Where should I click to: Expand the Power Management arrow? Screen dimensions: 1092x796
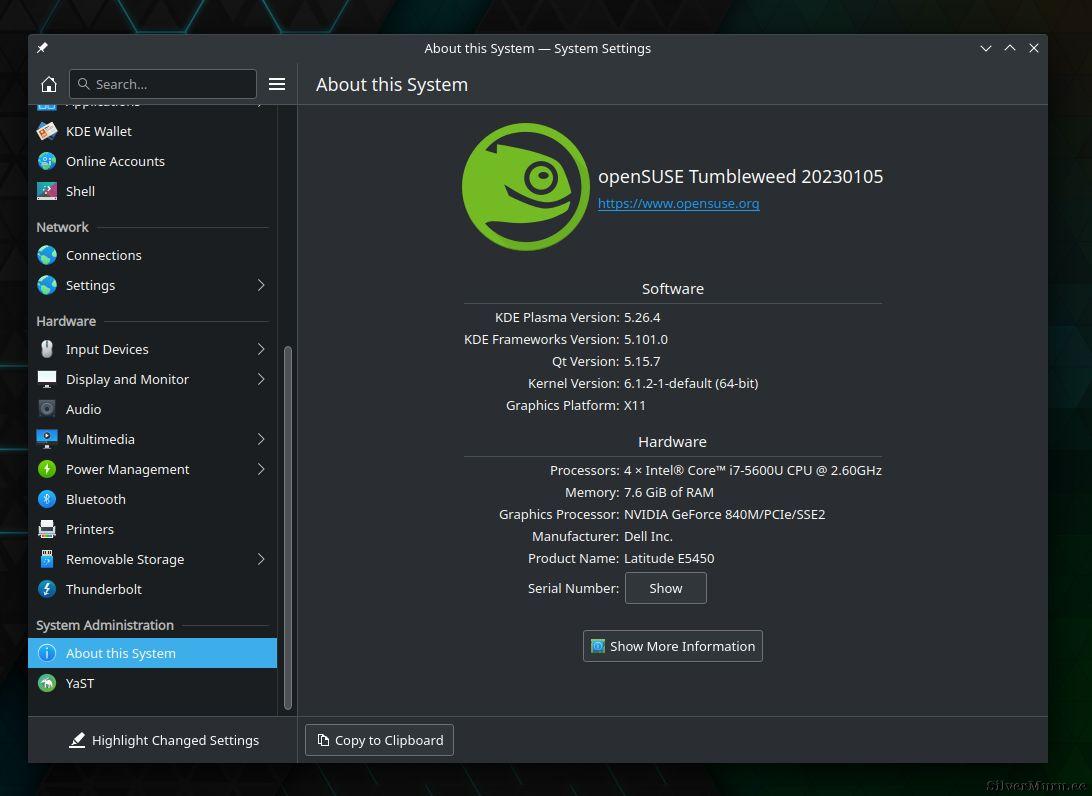pyautogui.click(x=261, y=469)
